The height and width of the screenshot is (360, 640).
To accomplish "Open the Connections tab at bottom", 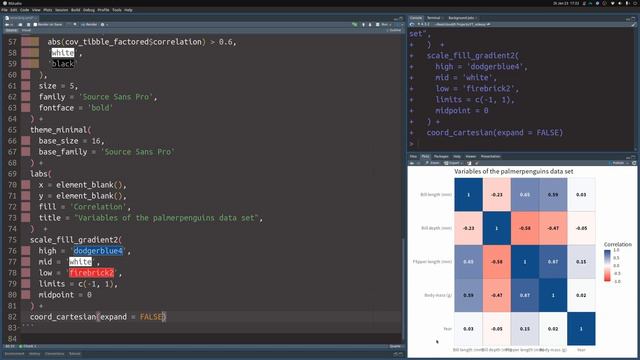I will (54, 354).
